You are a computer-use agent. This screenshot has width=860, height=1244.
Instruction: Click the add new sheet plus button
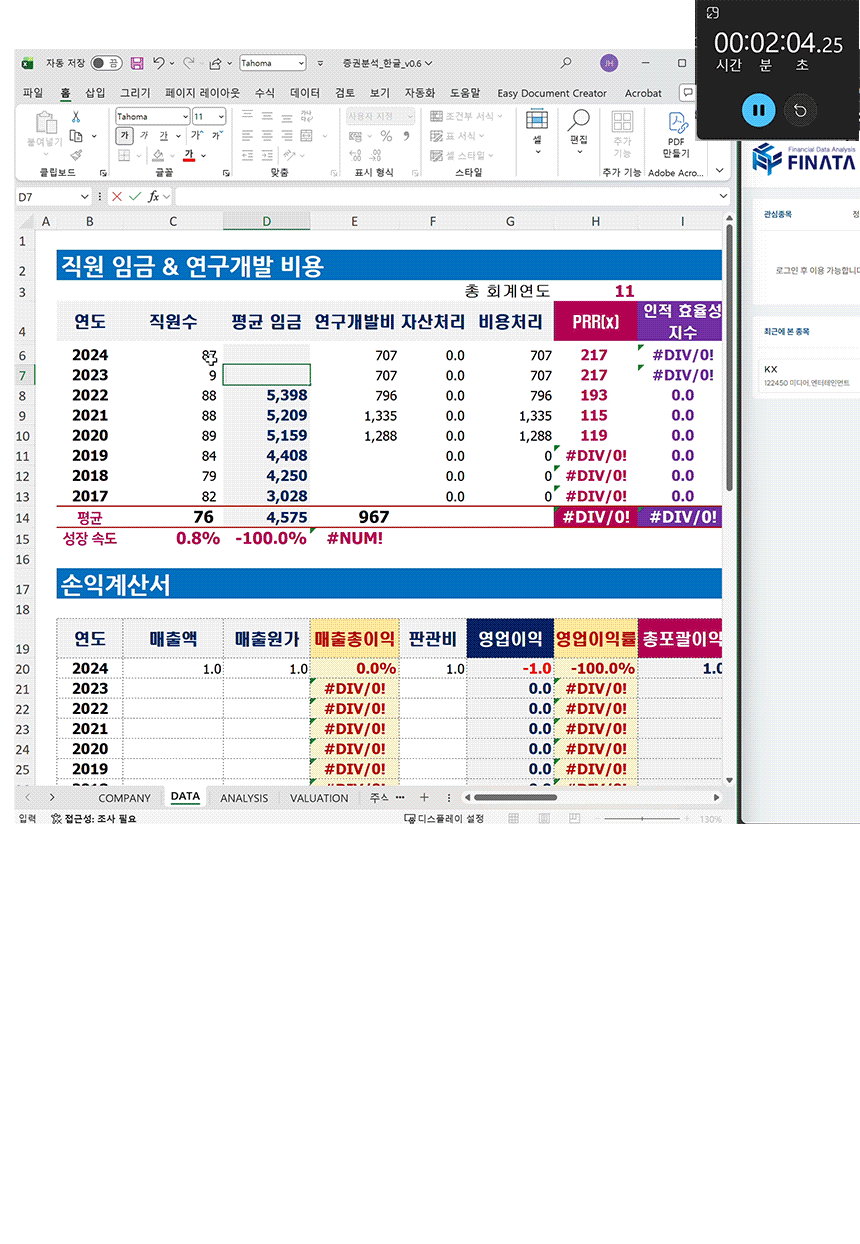[x=424, y=798]
